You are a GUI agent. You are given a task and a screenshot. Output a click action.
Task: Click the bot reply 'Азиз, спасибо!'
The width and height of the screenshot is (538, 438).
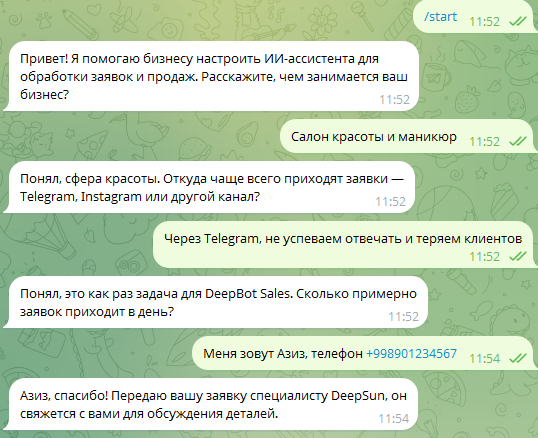[x=213, y=405]
